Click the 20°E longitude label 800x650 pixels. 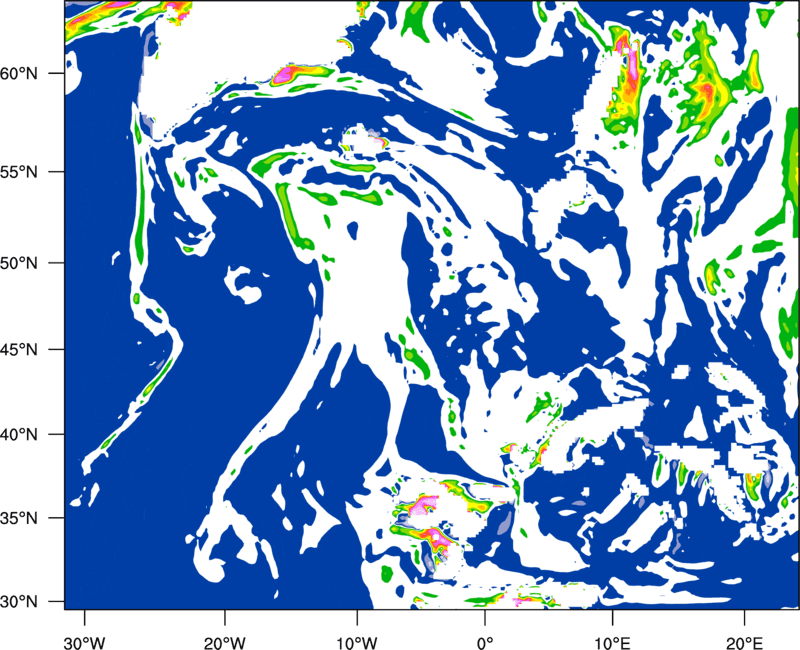[x=743, y=642]
